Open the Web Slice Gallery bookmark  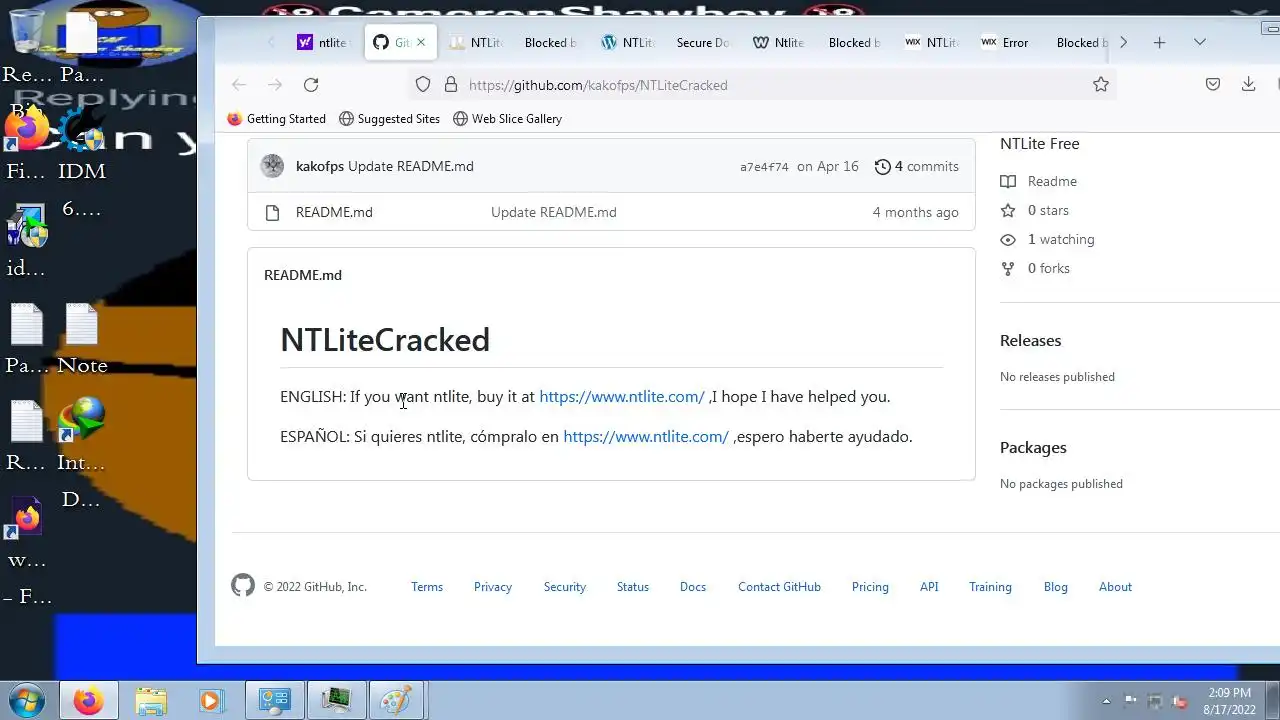tap(507, 119)
